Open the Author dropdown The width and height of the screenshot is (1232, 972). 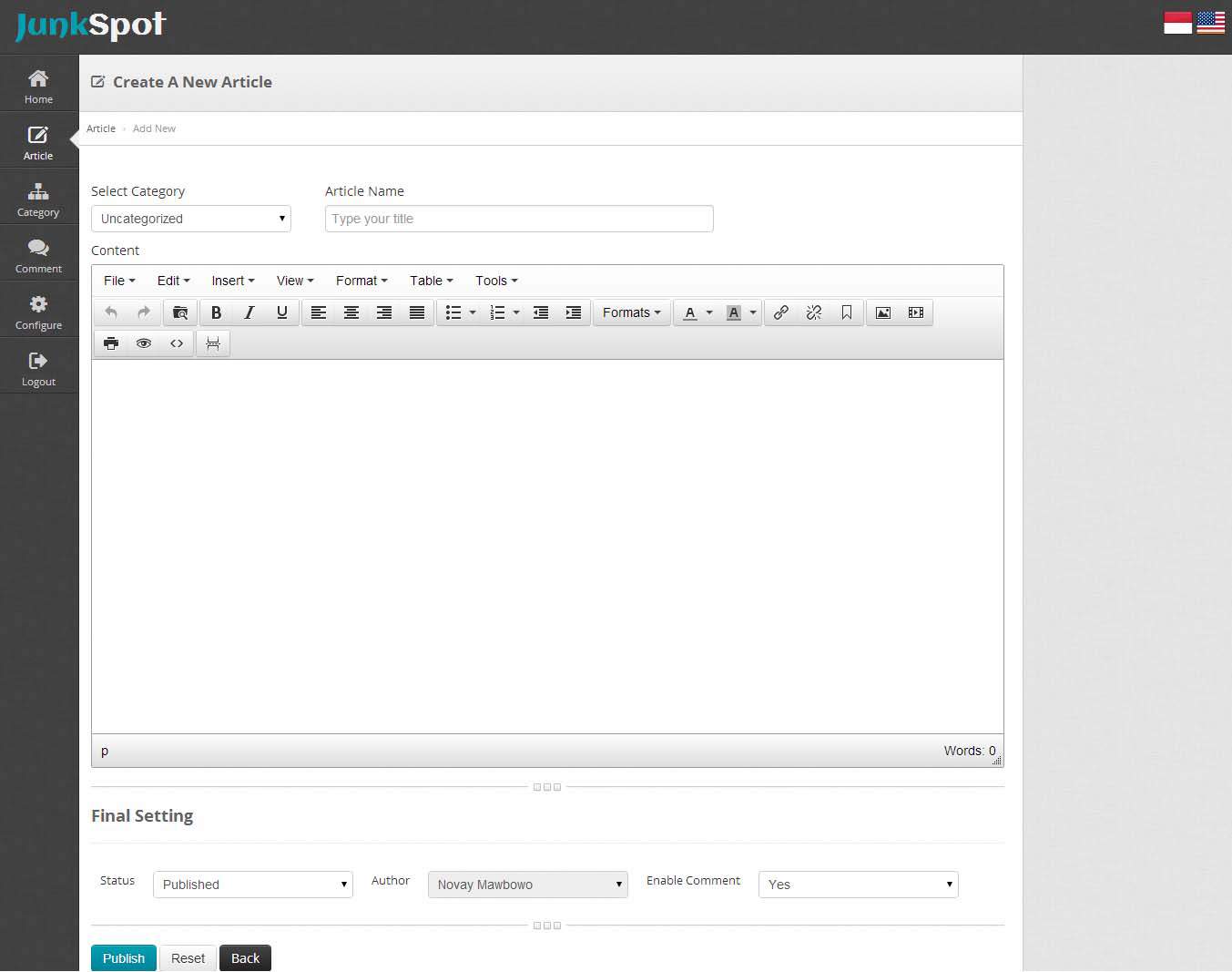click(x=528, y=885)
